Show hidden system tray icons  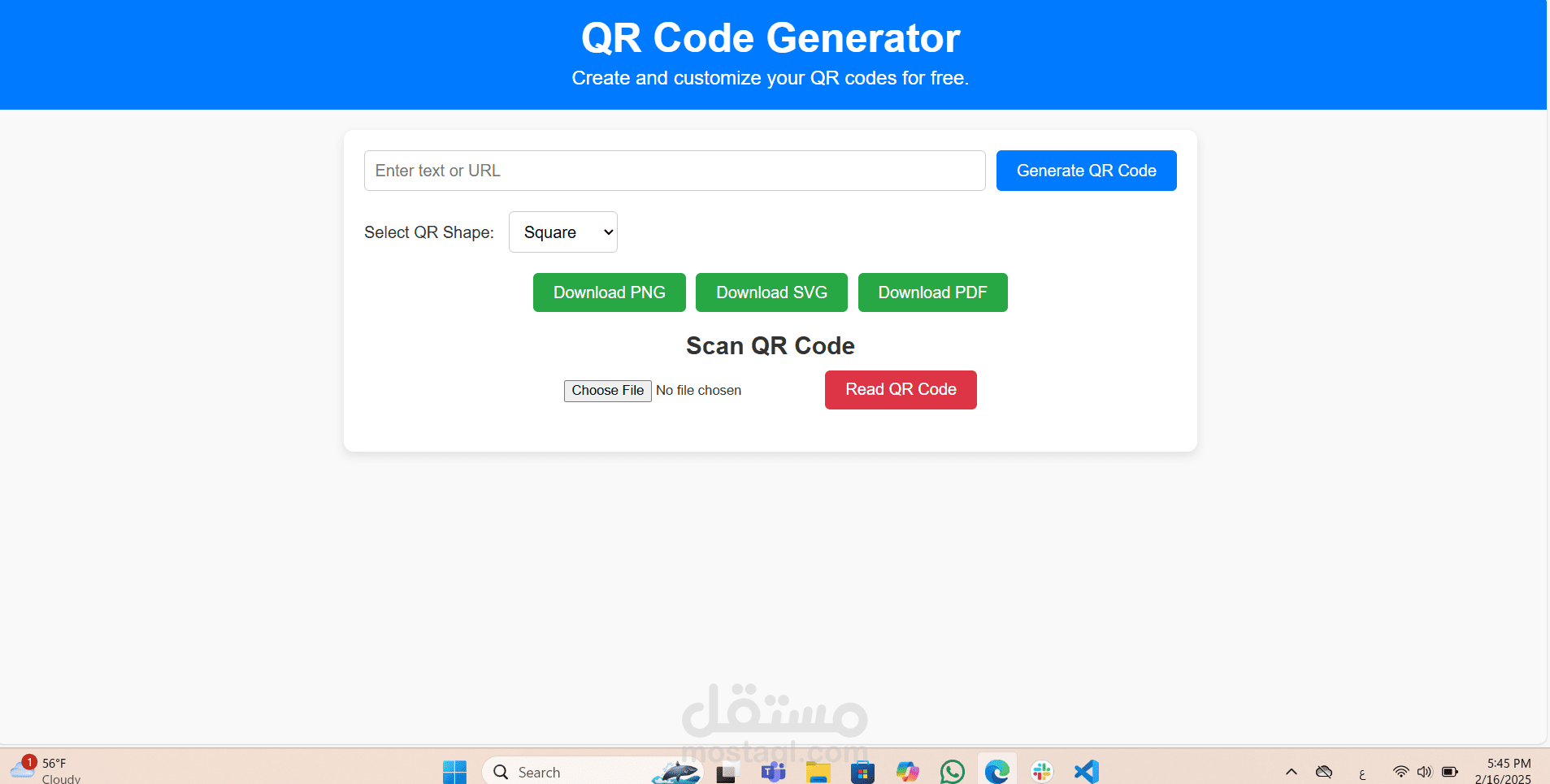point(1291,772)
